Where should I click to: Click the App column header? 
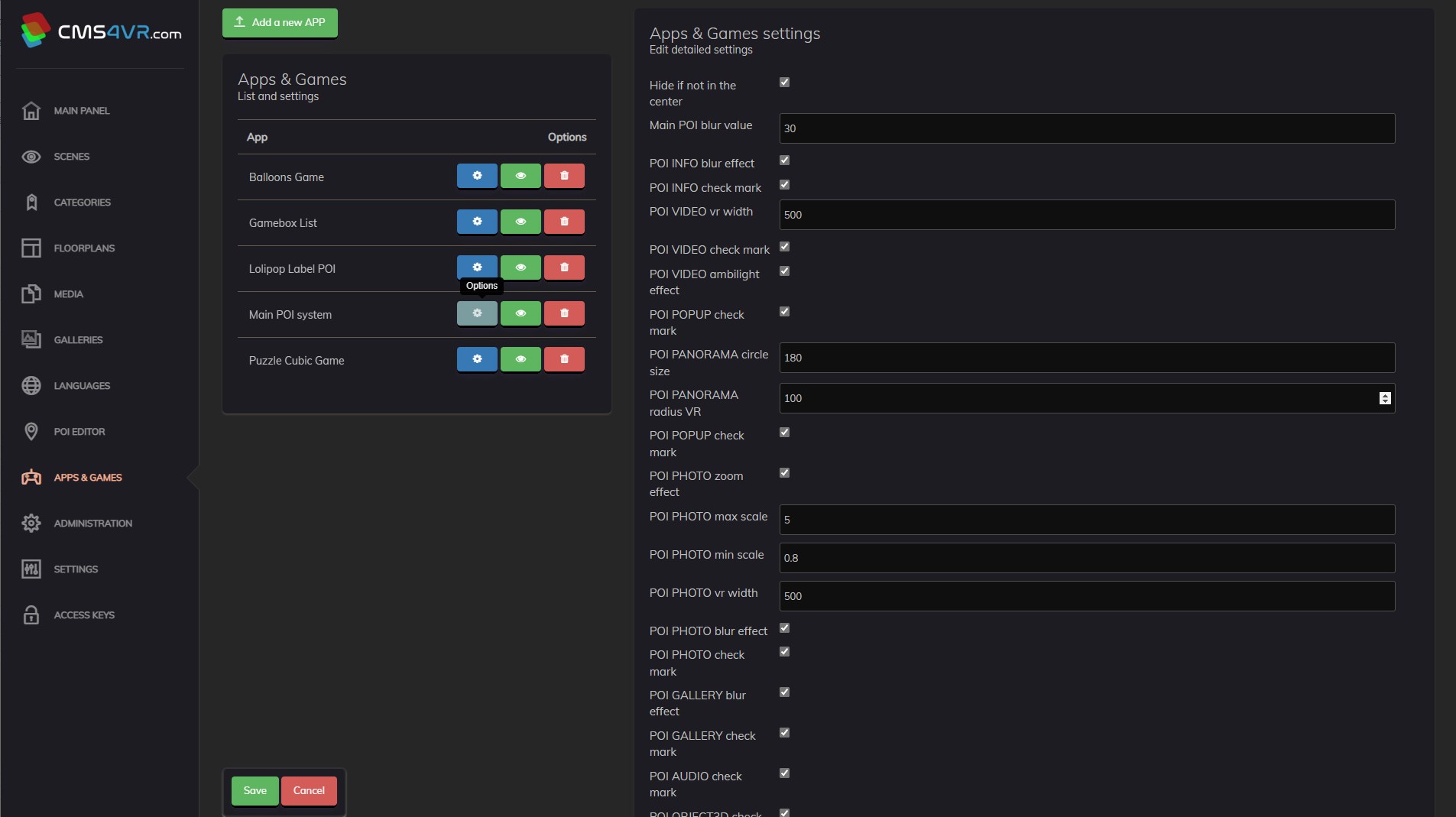click(257, 137)
